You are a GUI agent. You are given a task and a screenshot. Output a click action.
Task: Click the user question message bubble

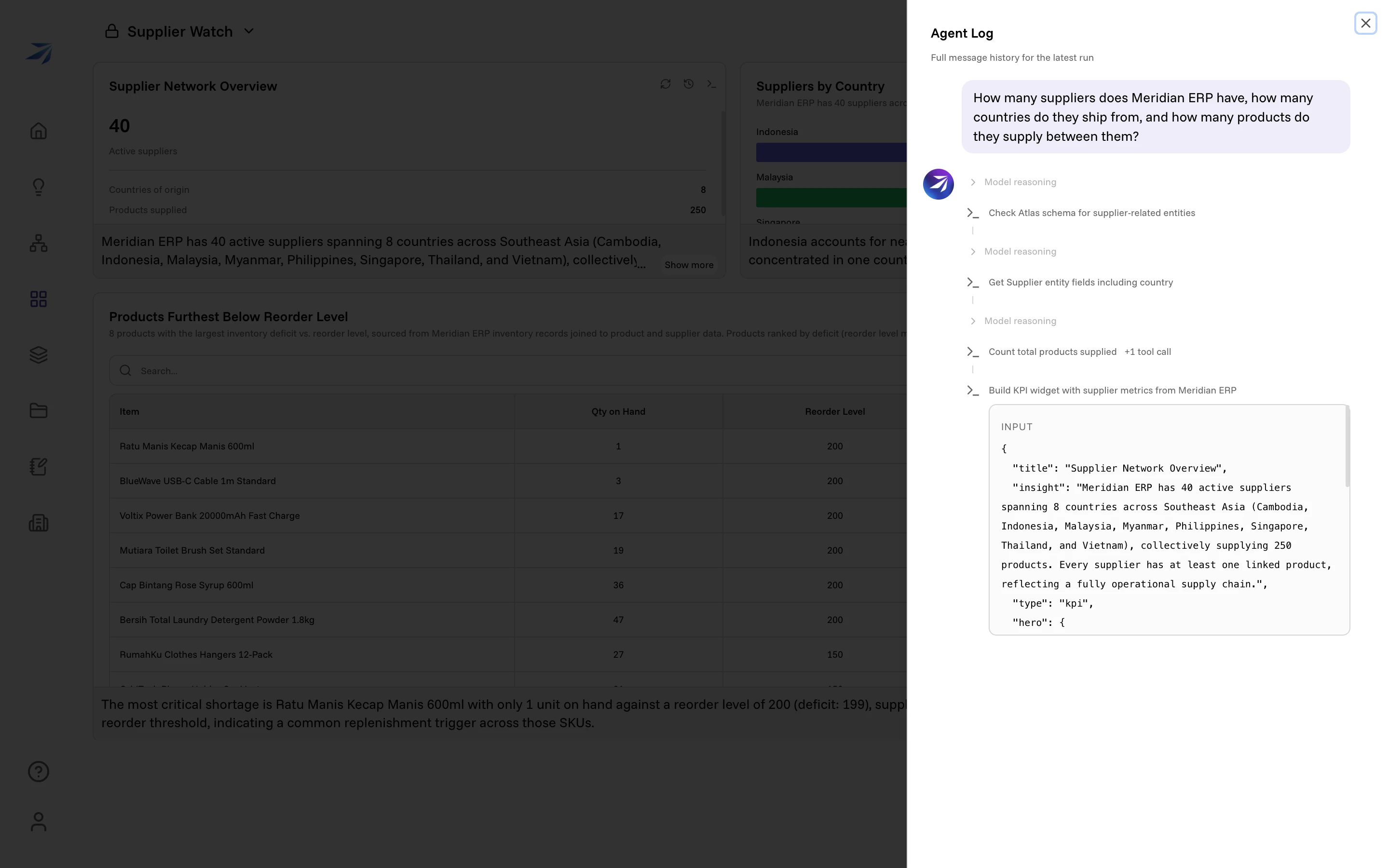(1156, 117)
